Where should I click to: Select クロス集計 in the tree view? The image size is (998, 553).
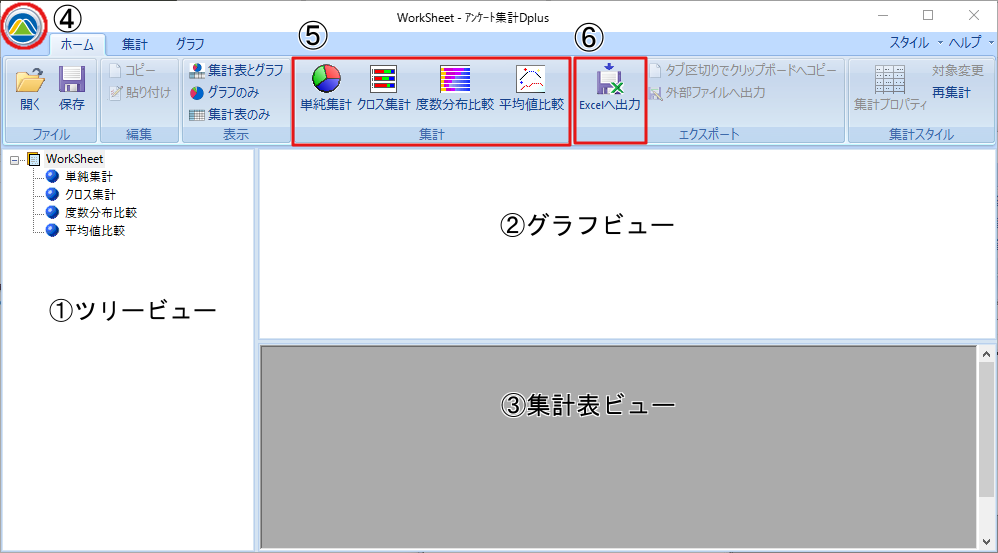(x=90, y=195)
